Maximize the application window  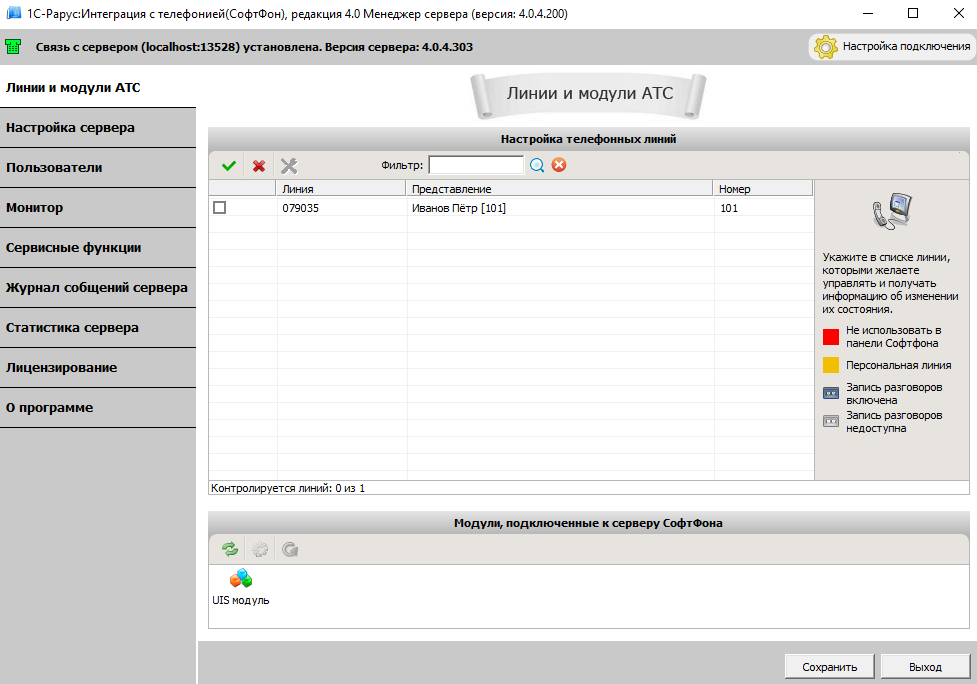click(x=913, y=13)
